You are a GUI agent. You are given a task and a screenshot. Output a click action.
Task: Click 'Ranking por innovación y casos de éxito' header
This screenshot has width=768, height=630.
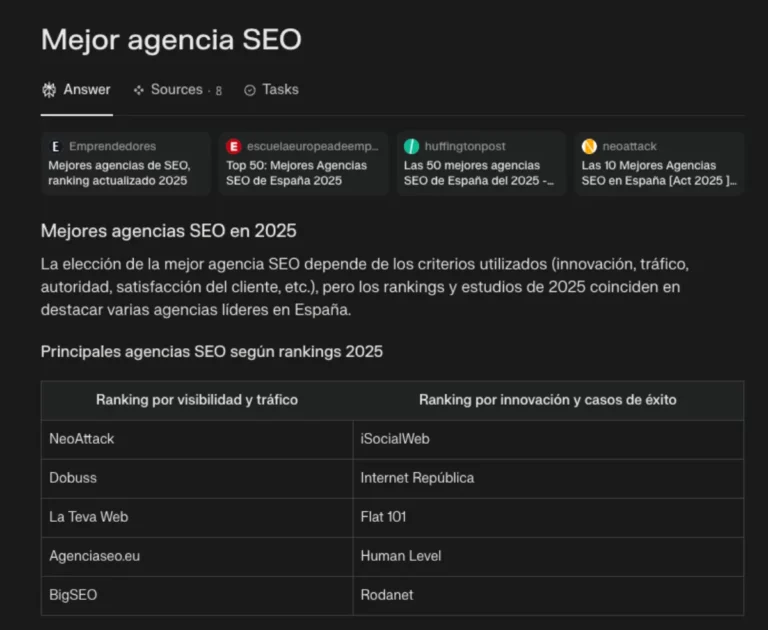tap(548, 400)
